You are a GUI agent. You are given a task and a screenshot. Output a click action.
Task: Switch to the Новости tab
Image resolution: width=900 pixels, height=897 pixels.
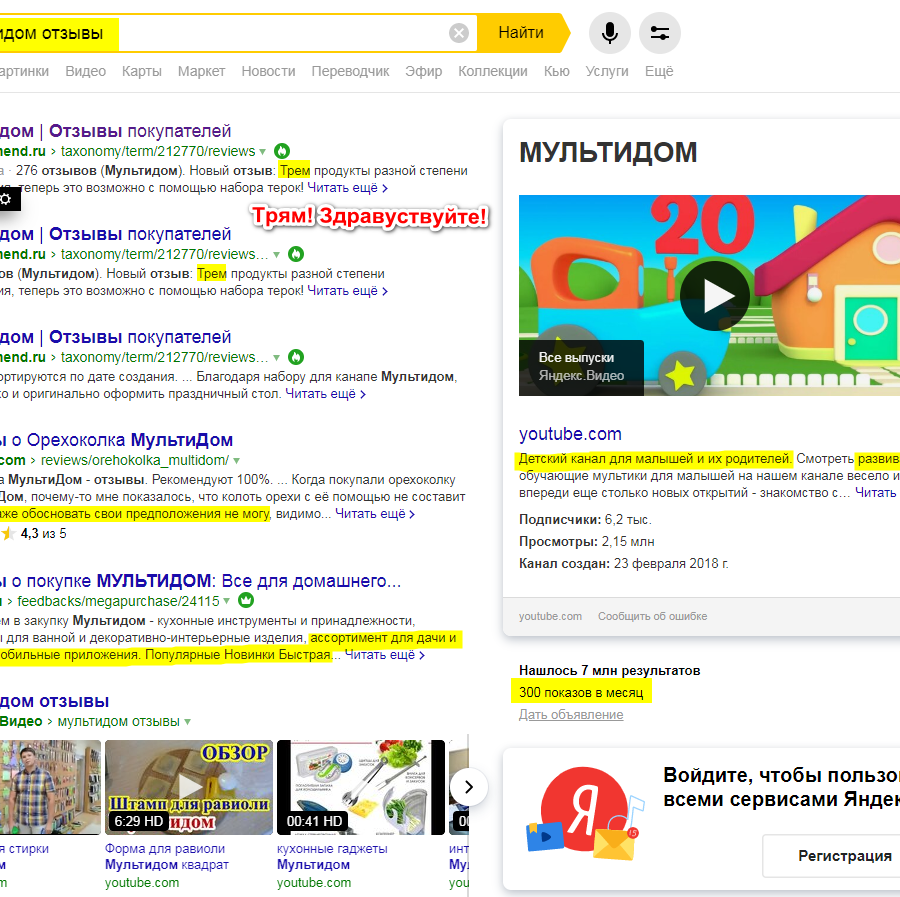[268, 71]
